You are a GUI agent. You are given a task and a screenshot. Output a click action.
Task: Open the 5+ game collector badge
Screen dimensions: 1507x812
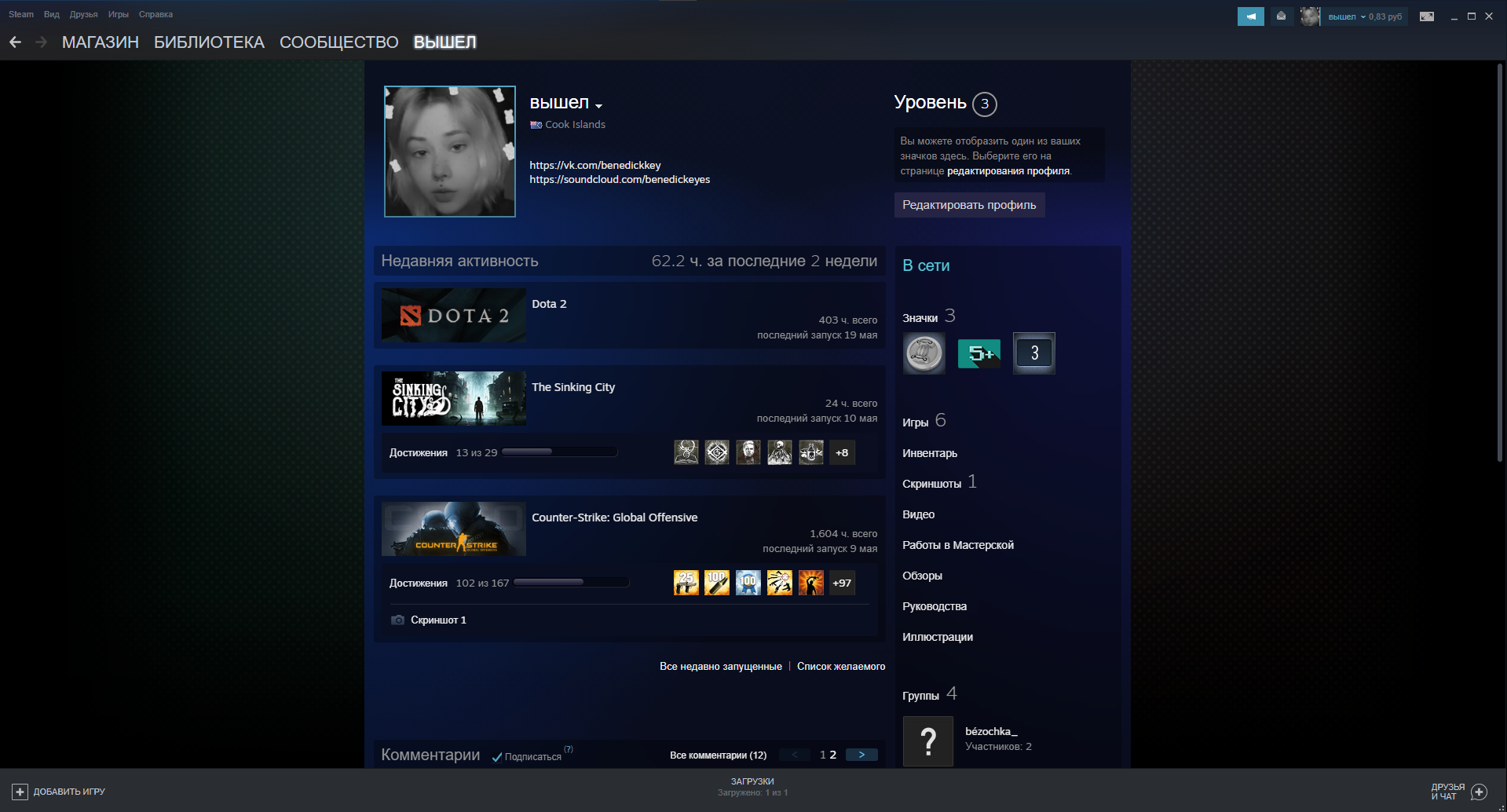(x=978, y=353)
